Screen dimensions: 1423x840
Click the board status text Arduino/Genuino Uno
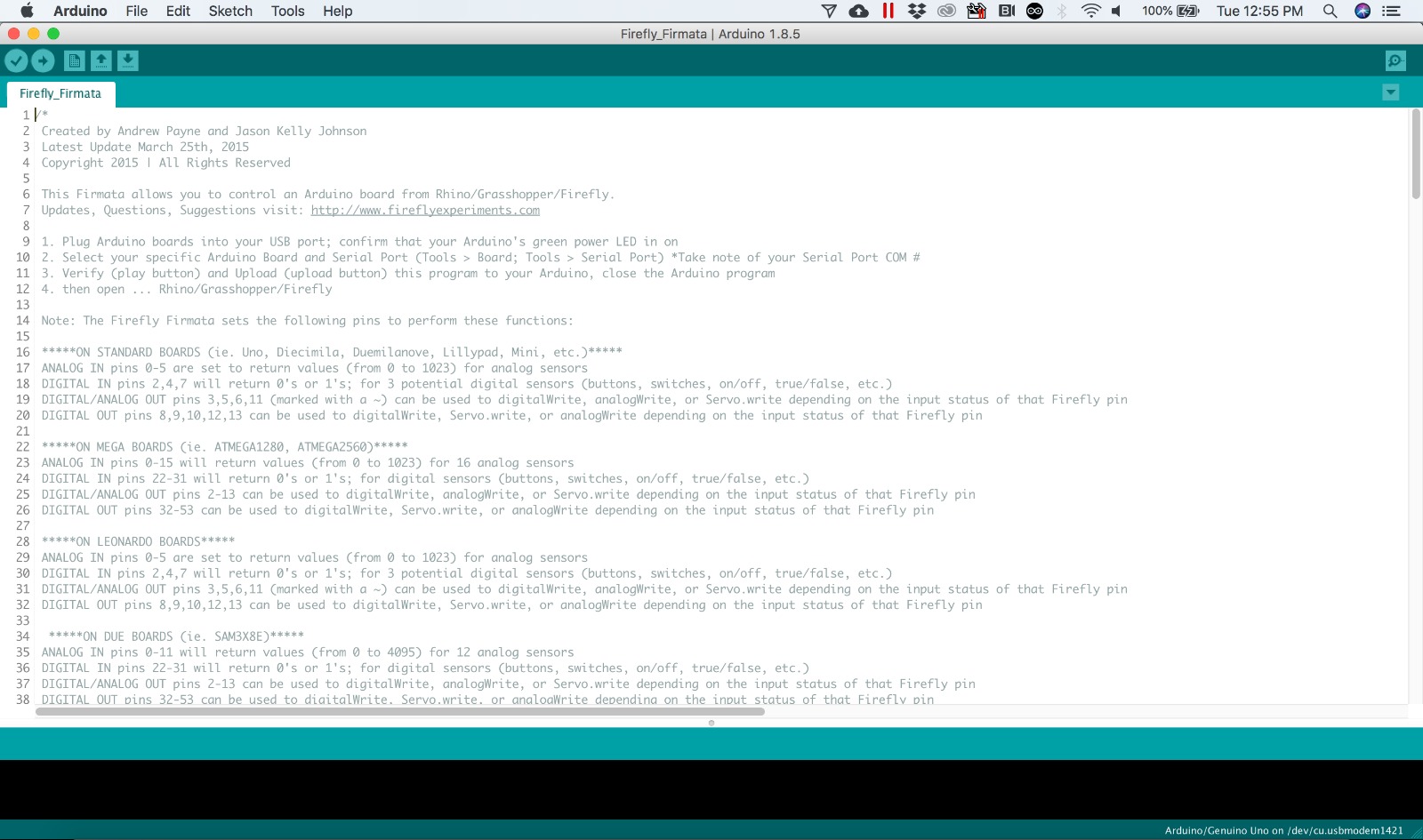coord(1283,830)
